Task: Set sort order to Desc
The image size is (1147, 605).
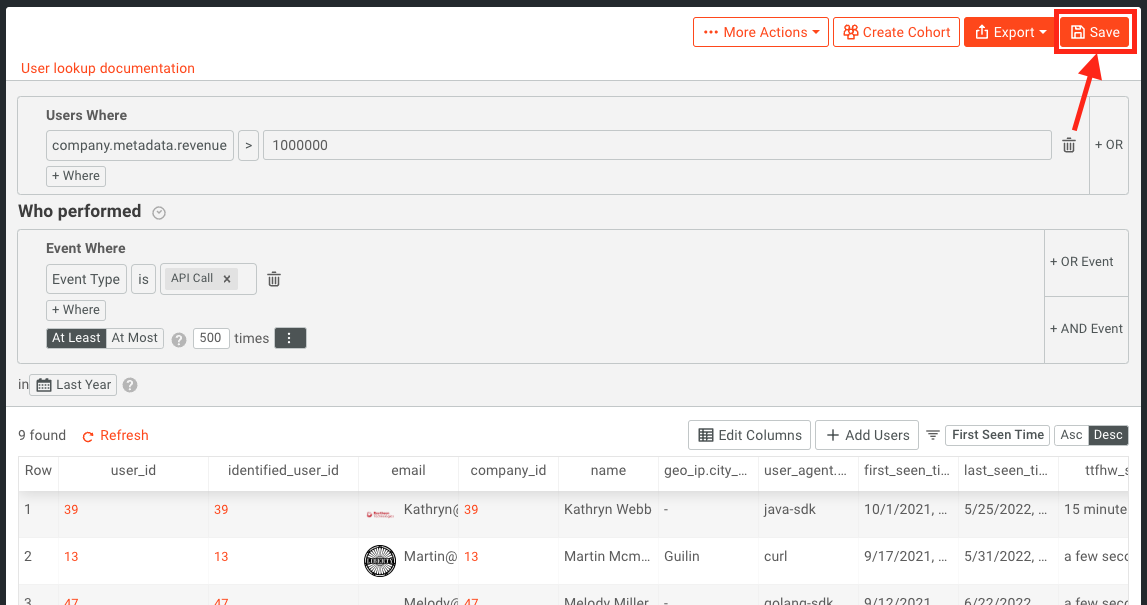Action: pyautogui.click(x=1108, y=435)
